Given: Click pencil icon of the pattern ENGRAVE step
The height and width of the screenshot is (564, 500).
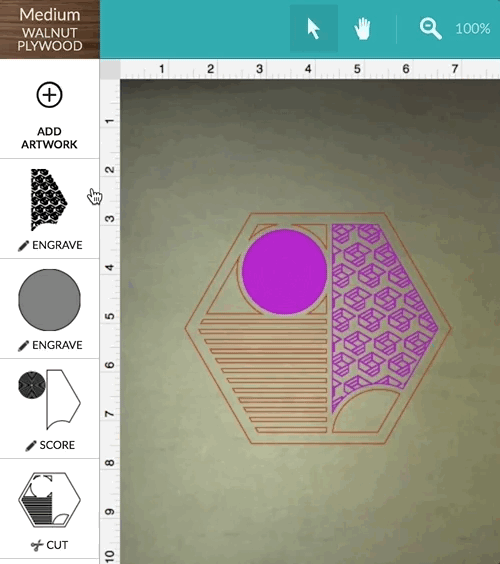Looking at the screenshot, I should (23, 246).
